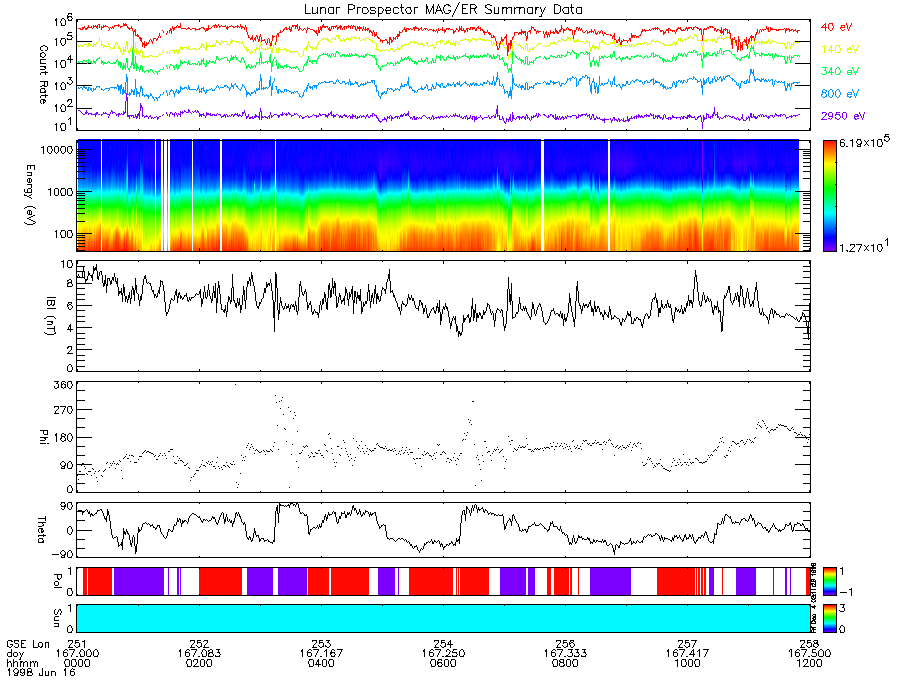Click the energy spectrogram color bar
The image size is (900, 700).
pos(829,196)
